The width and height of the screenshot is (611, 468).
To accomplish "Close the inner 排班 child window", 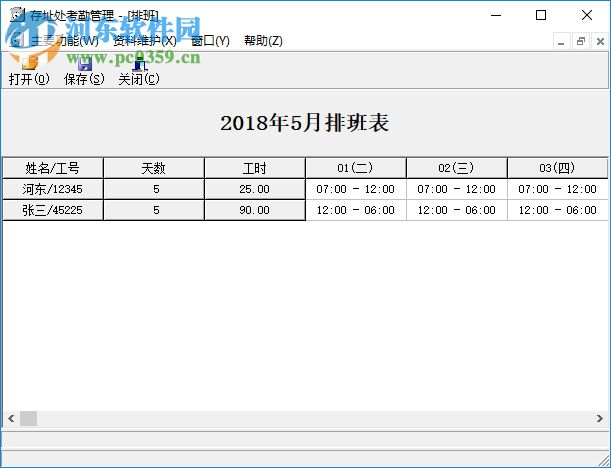I will click(x=600, y=41).
